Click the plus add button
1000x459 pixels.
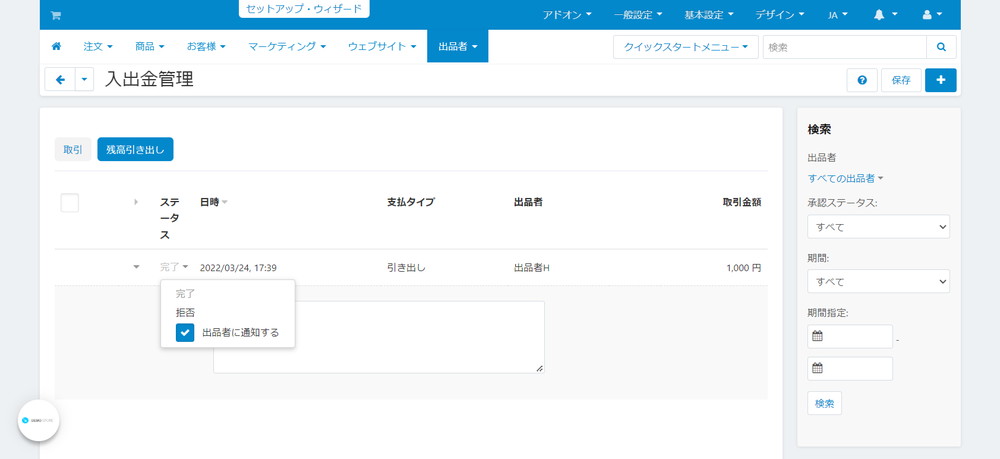tap(941, 80)
